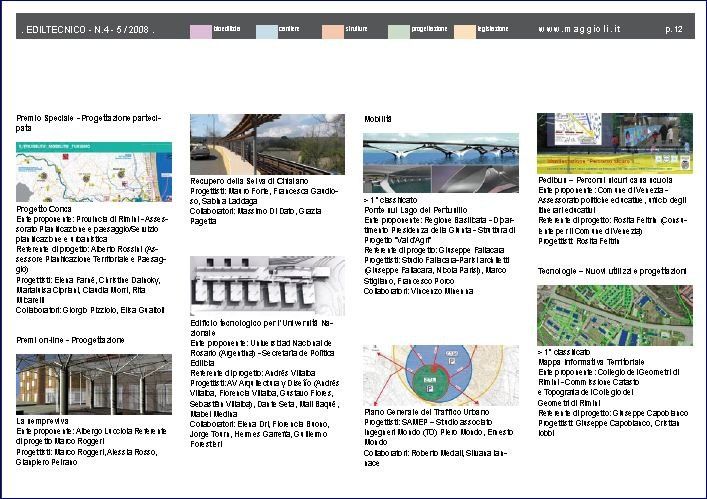Open the strutture section label

(x=356, y=28)
